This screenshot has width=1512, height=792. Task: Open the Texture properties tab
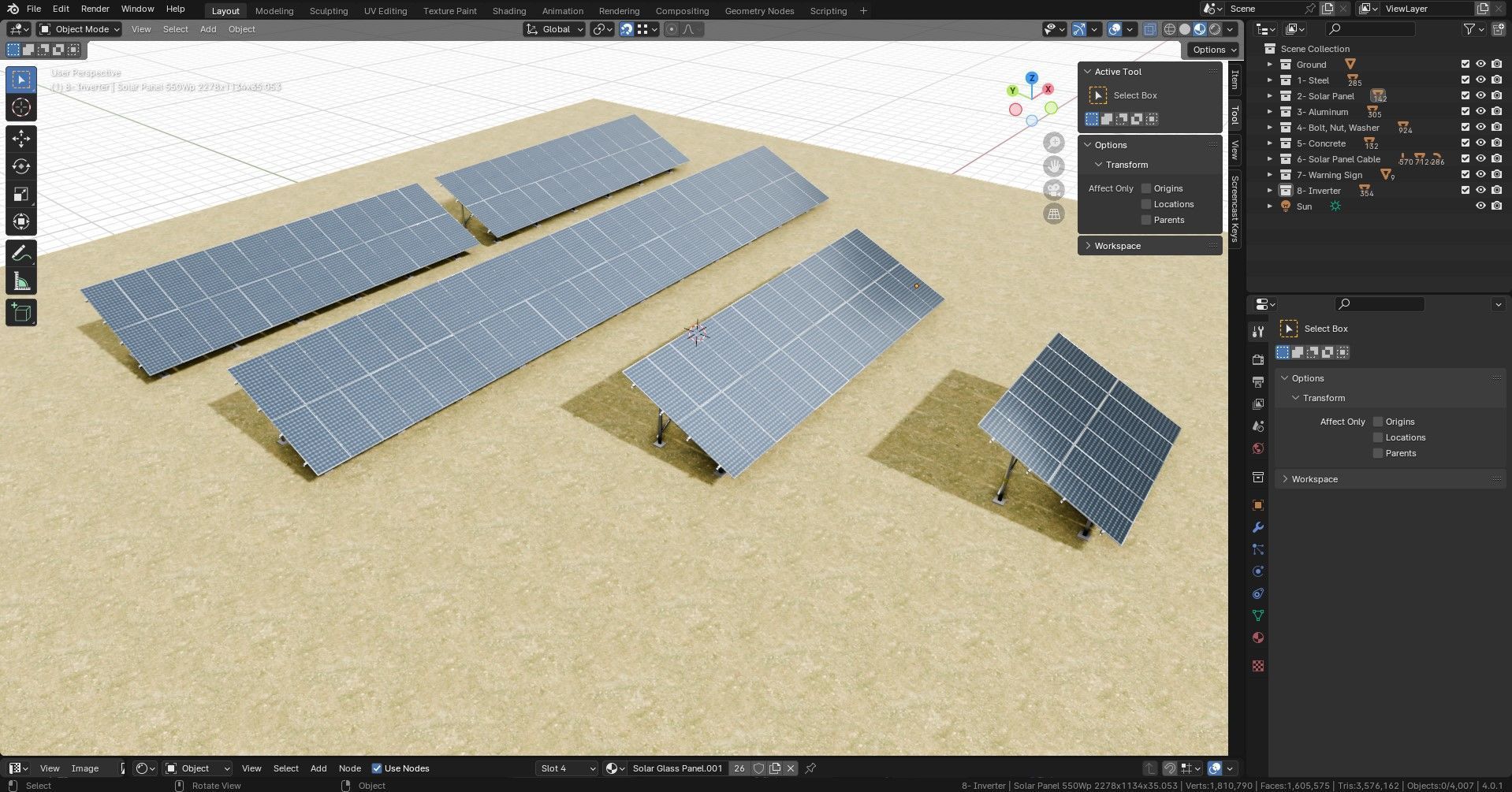pos(1258,666)
